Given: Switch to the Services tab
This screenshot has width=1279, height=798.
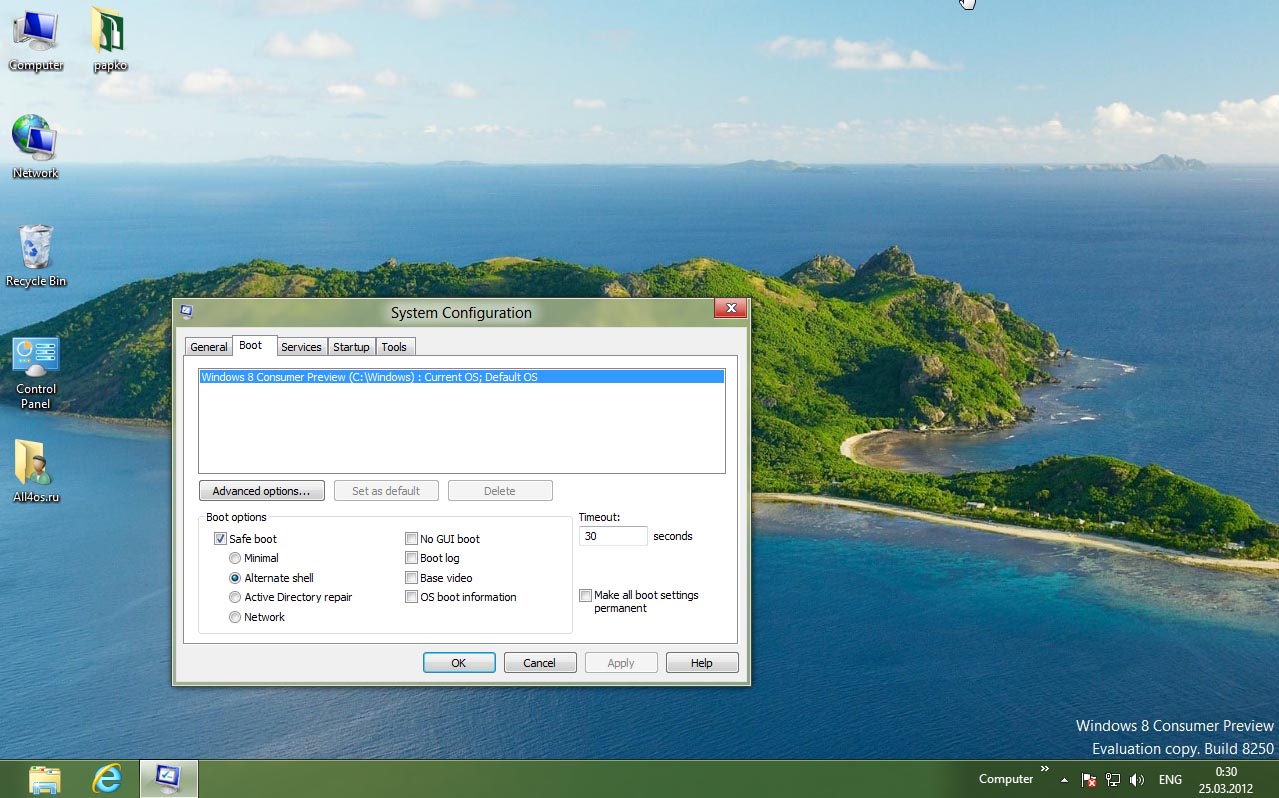Looking at the screenshot, I should pos(301,347).
